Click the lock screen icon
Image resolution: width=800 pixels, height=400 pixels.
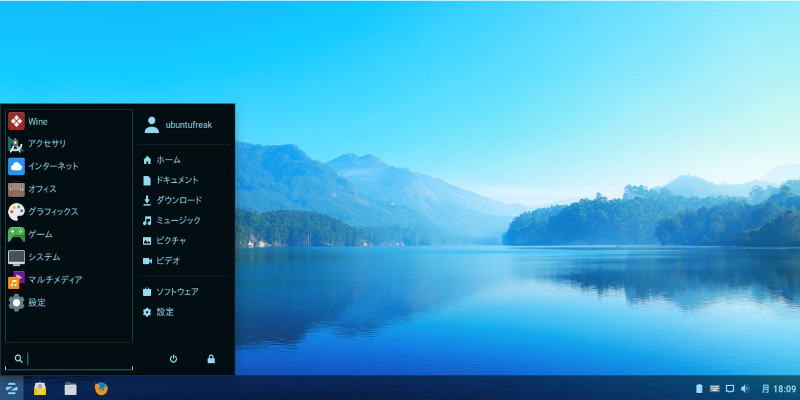pos(211,359)
